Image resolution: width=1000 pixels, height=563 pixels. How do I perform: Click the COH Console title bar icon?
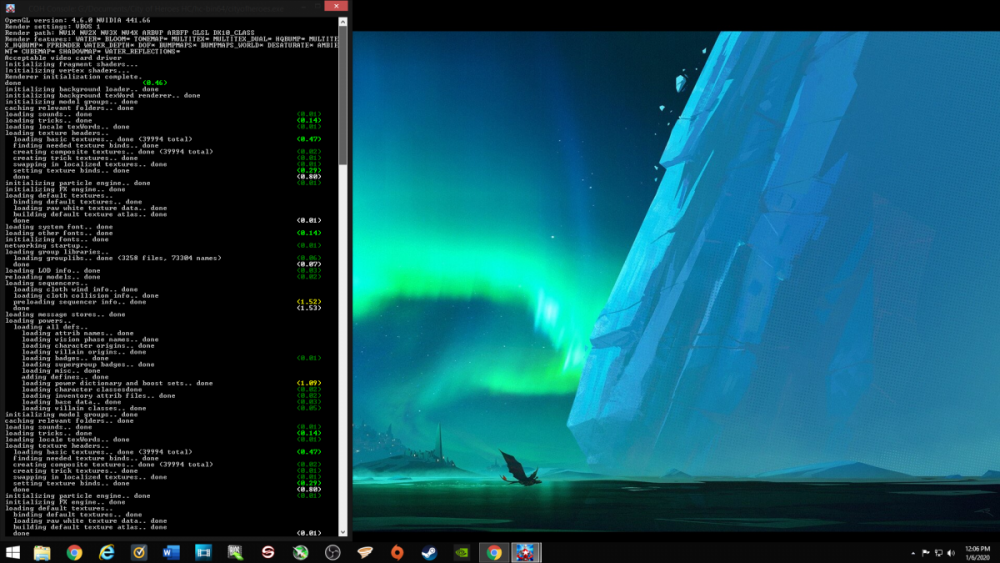(10, 8)
